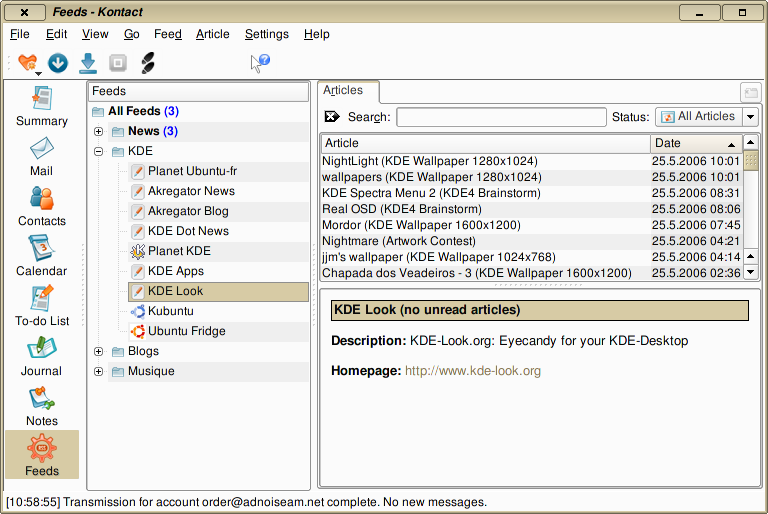The width and height of the screenshot is (768, 514).
Task: Select article Mordor (KDE Wallpaper 1600x1200)
Action: pyautogui.click(x=531, y=225)
